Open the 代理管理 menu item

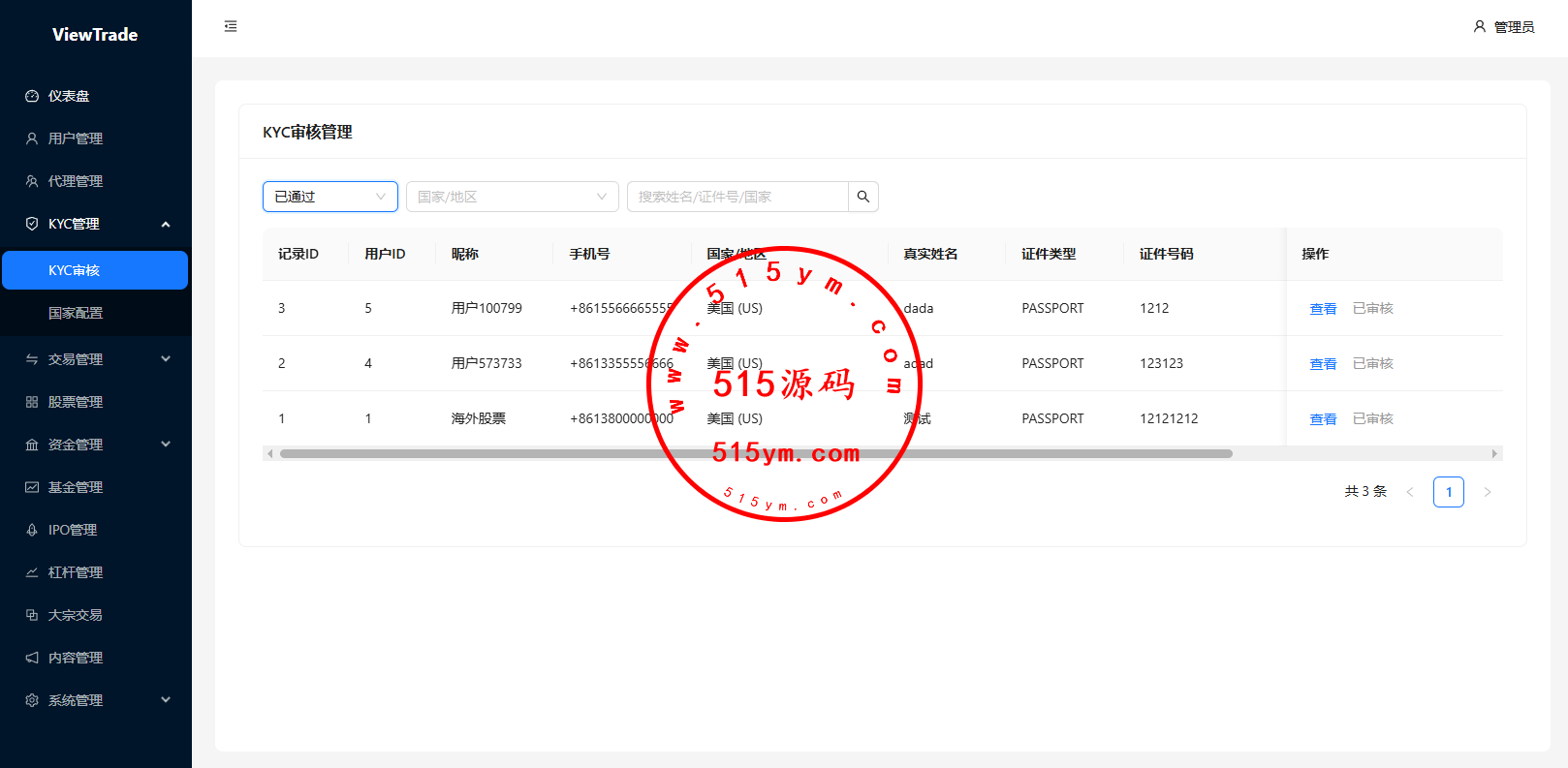point(96,181)
